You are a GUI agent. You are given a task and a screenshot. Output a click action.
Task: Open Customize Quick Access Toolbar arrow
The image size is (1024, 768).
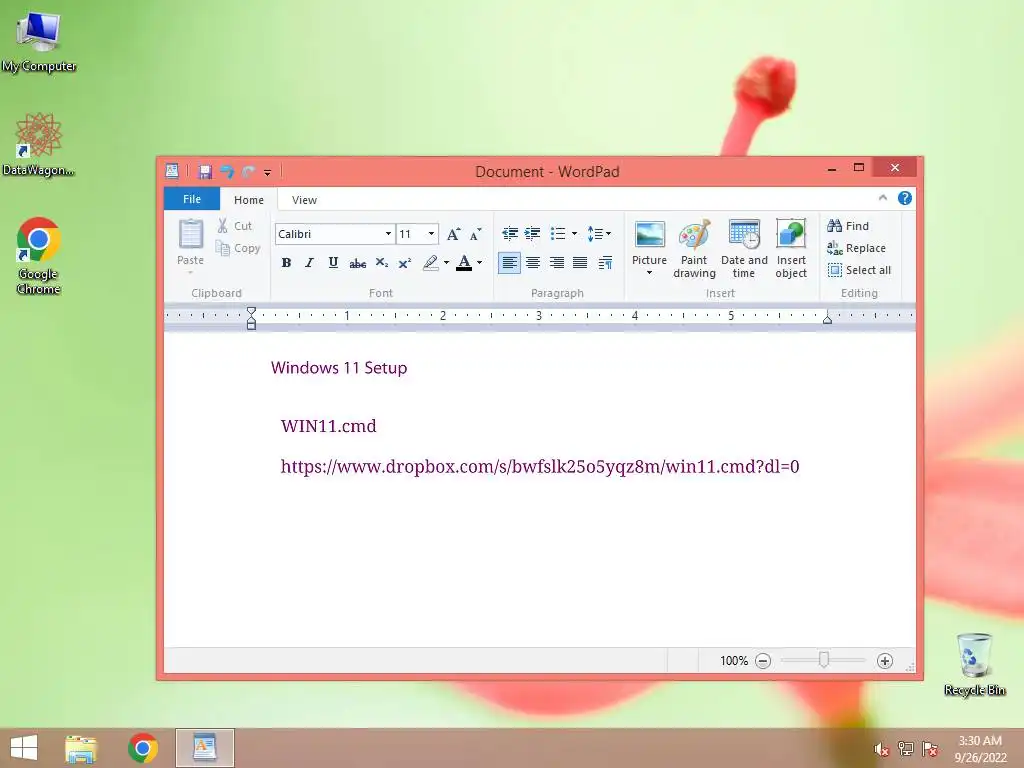coord(267,172)
